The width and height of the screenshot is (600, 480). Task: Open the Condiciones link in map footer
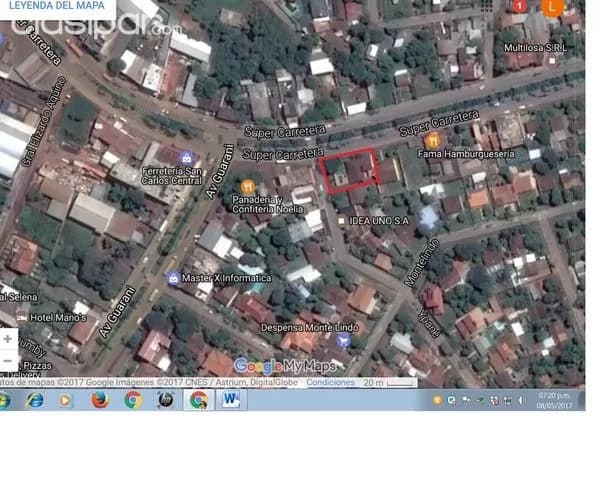(331, 382)
